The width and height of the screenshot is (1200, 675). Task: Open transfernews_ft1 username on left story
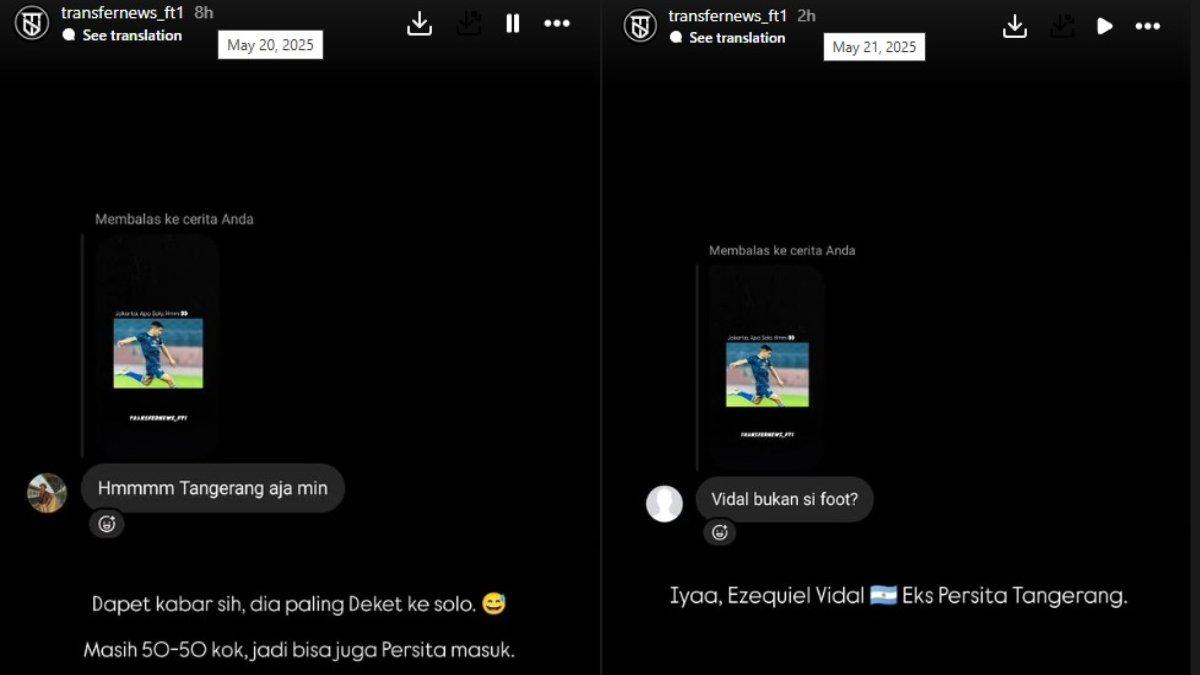click(x=122, y=13)
